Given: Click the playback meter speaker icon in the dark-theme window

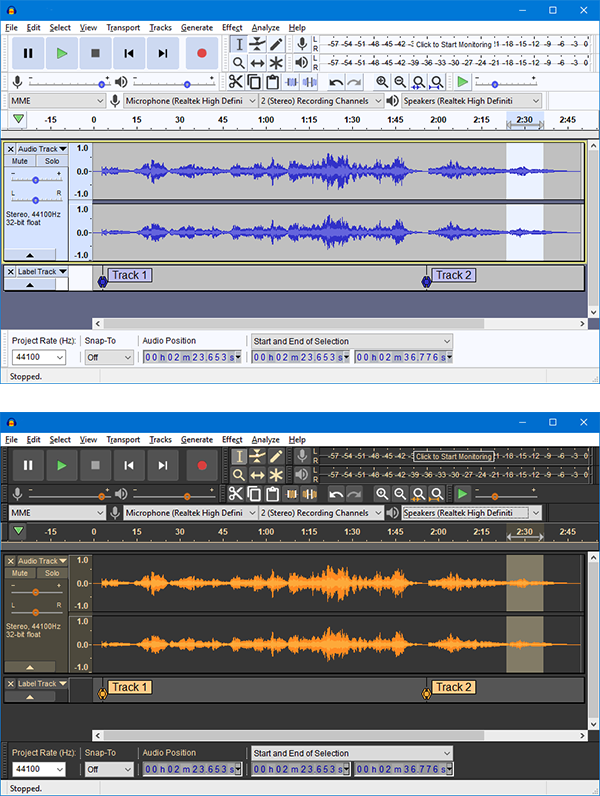Looking at the screenshot, I should [x=302, y=475].
